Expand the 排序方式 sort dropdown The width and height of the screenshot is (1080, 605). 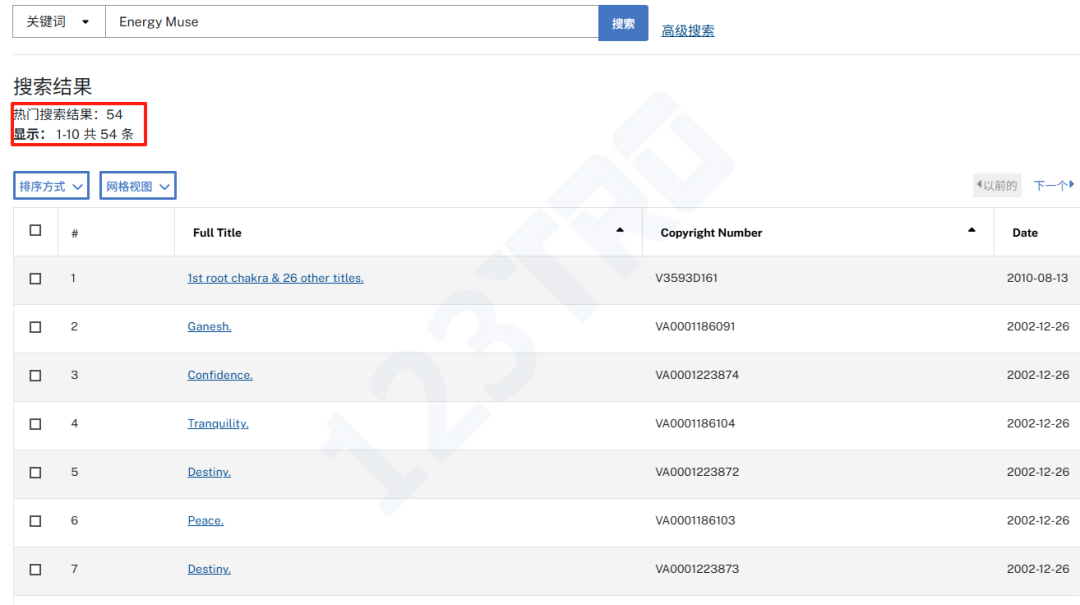pyautogui.click(x=51, y=186)
